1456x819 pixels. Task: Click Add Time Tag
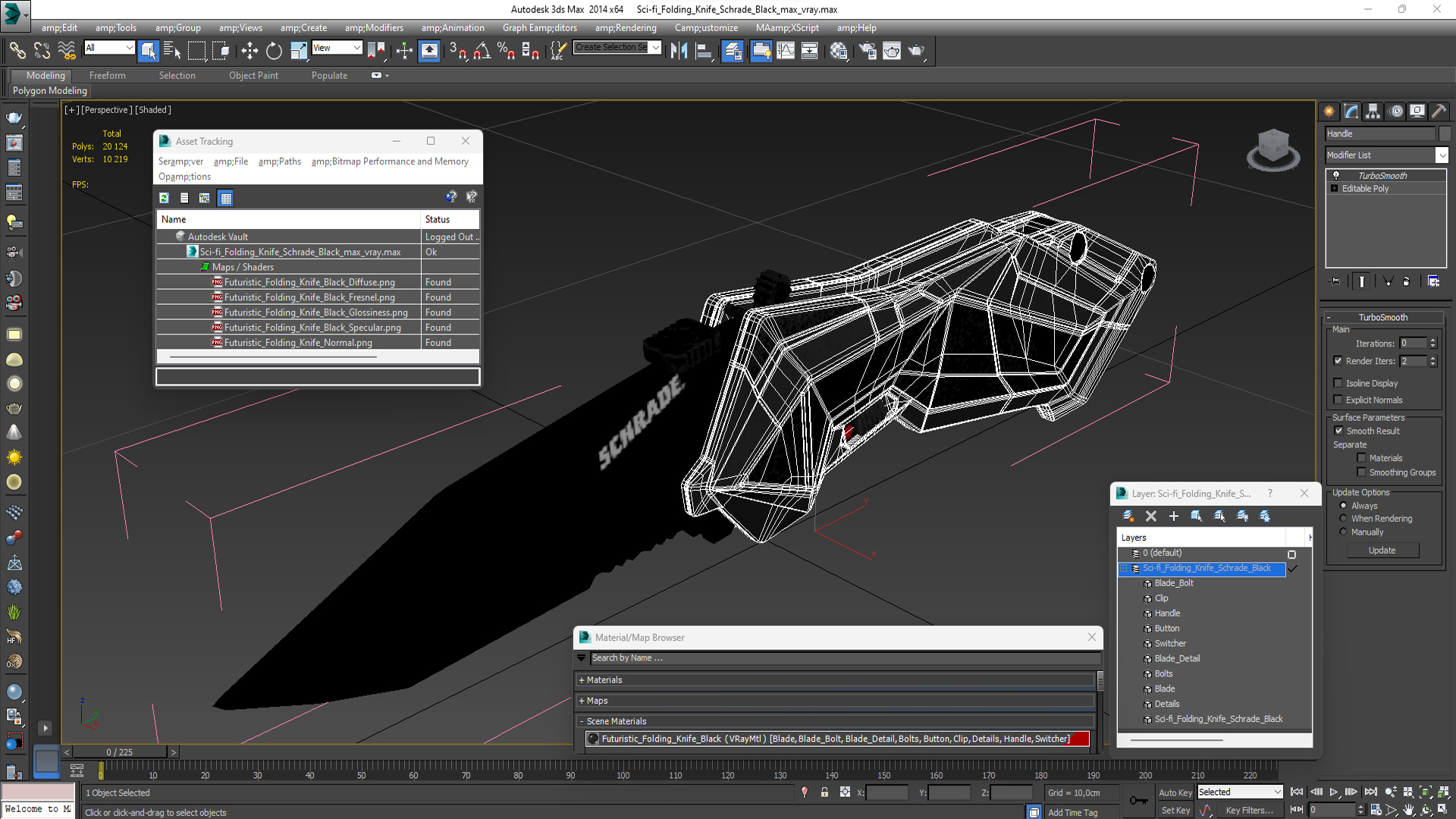(x=1072, y=812)
